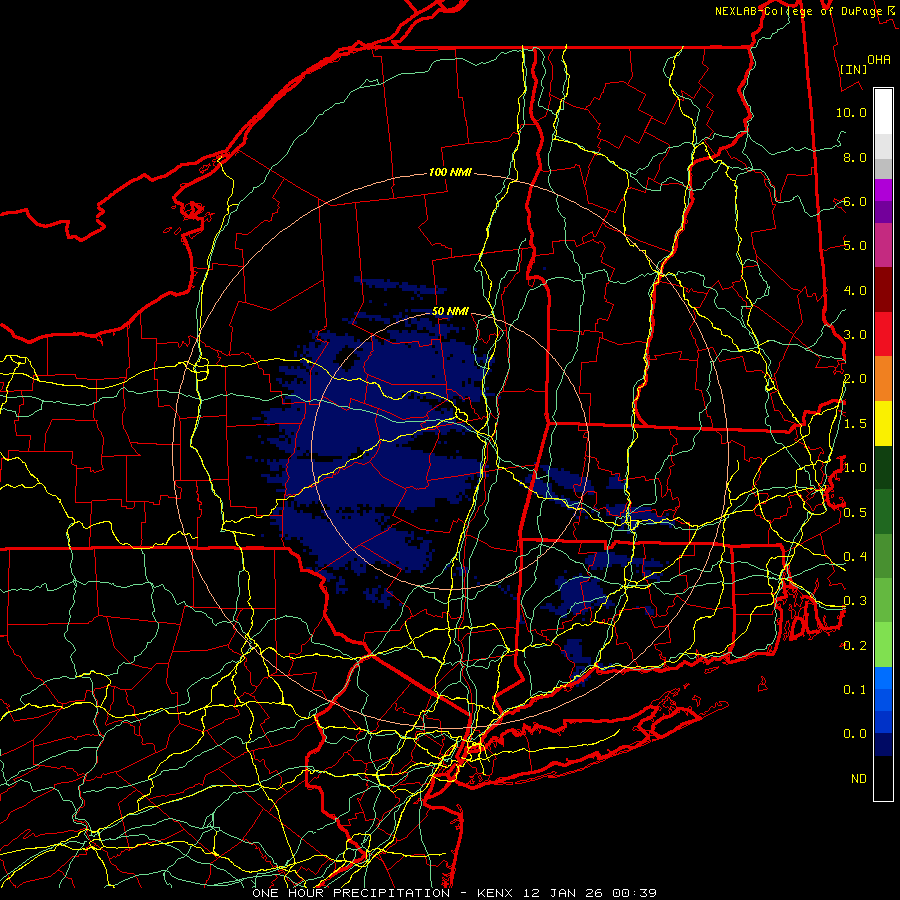Screen dimensions: 900x900
Task: Pick the bright red legend swatch
Action: (x=883, y=335)
